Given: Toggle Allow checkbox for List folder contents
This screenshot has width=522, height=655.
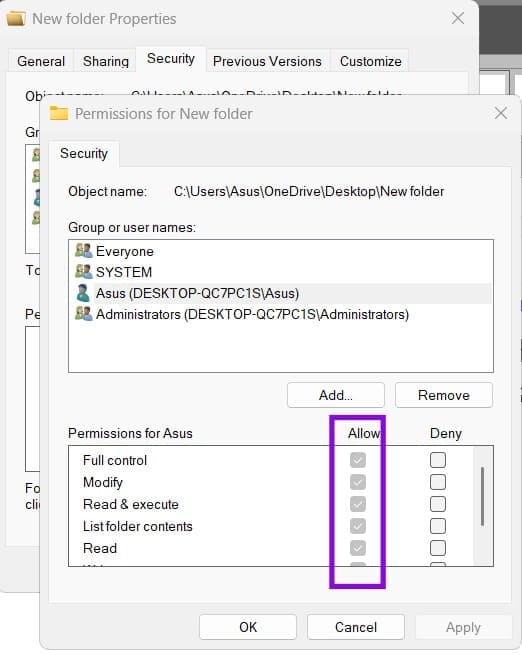Looking at the screenshot, I should click(x=358, y=526).
